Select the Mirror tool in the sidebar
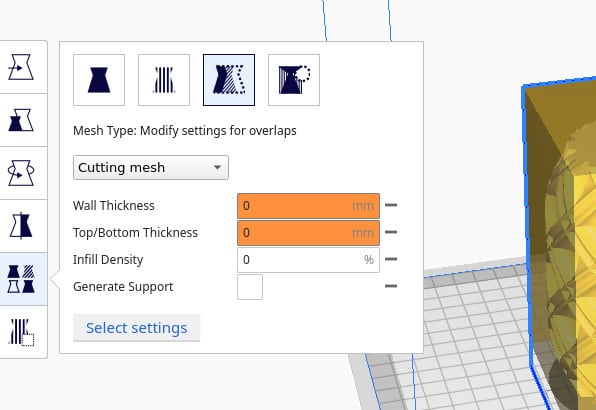 pyautogui.click(x=21, y=226)
